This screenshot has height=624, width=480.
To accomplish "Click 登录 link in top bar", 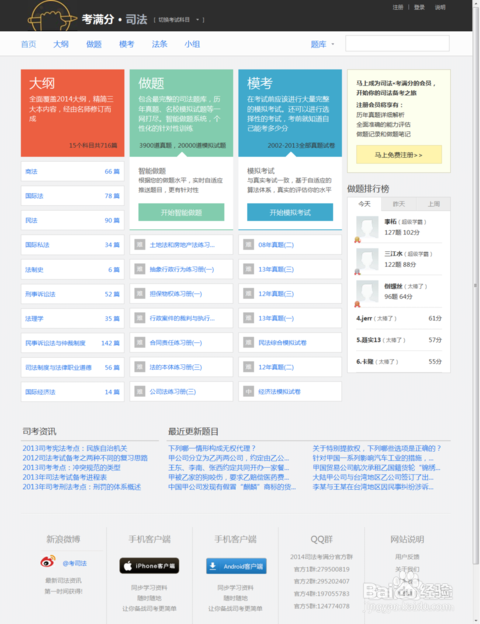I will (419, 7).
